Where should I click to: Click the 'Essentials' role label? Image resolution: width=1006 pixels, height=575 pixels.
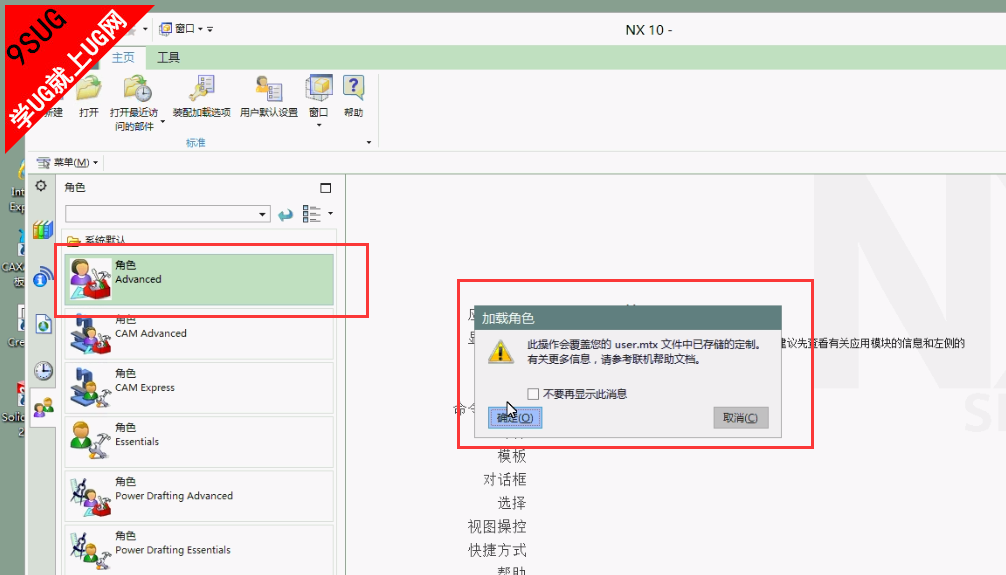[137, 442]
